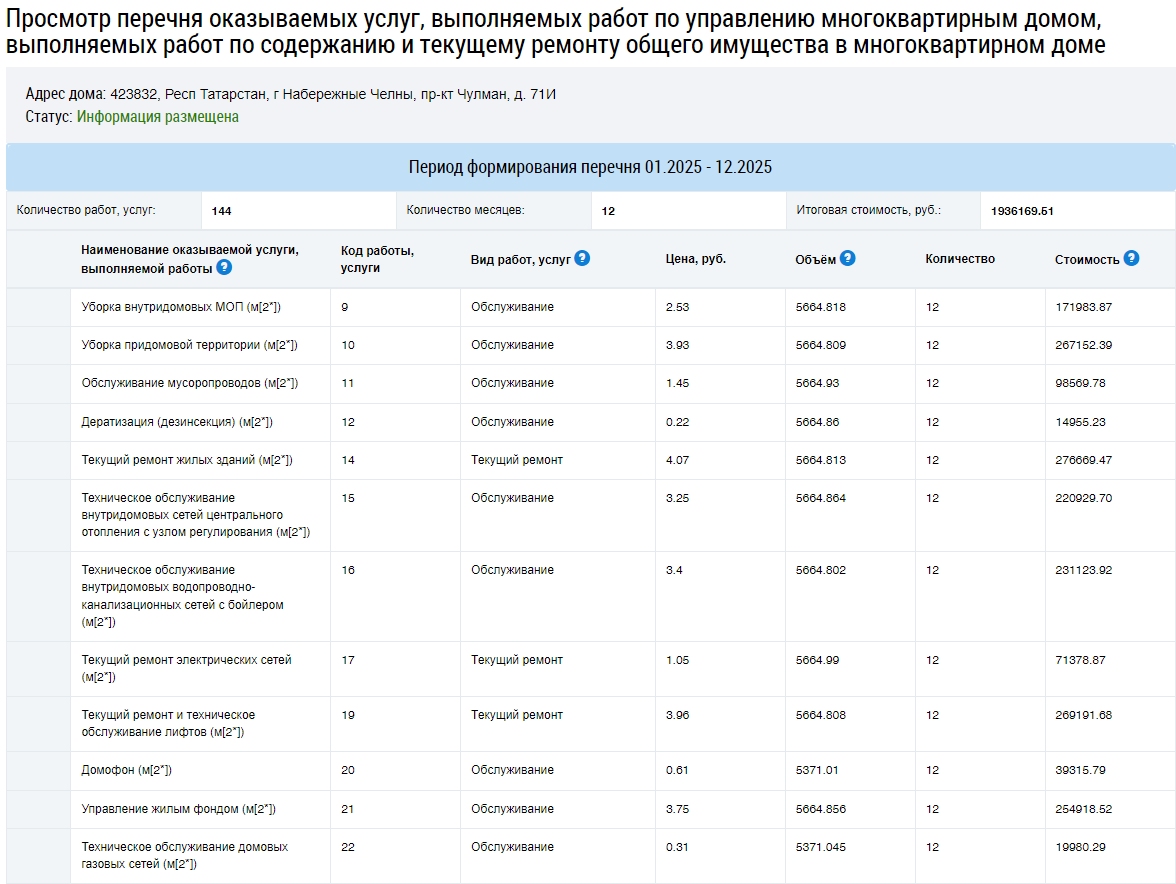Click 'Код работы, услуги' column header
This screenshot has height=884, width=1176.
pos(377,259)
